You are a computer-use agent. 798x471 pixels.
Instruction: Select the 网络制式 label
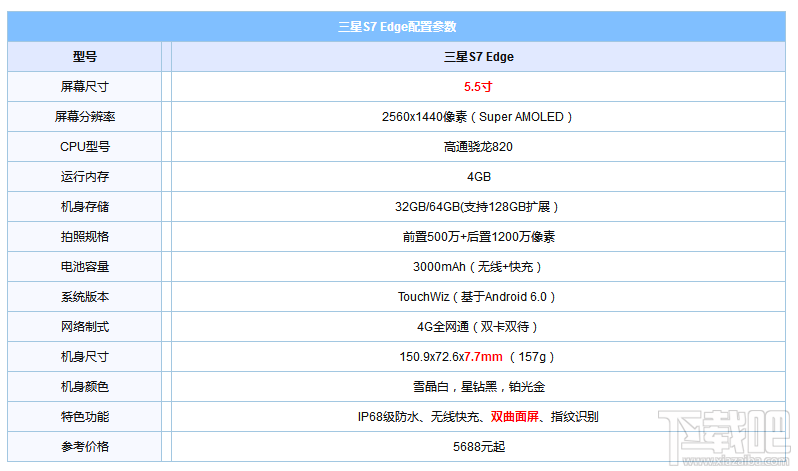click(84, 327)
